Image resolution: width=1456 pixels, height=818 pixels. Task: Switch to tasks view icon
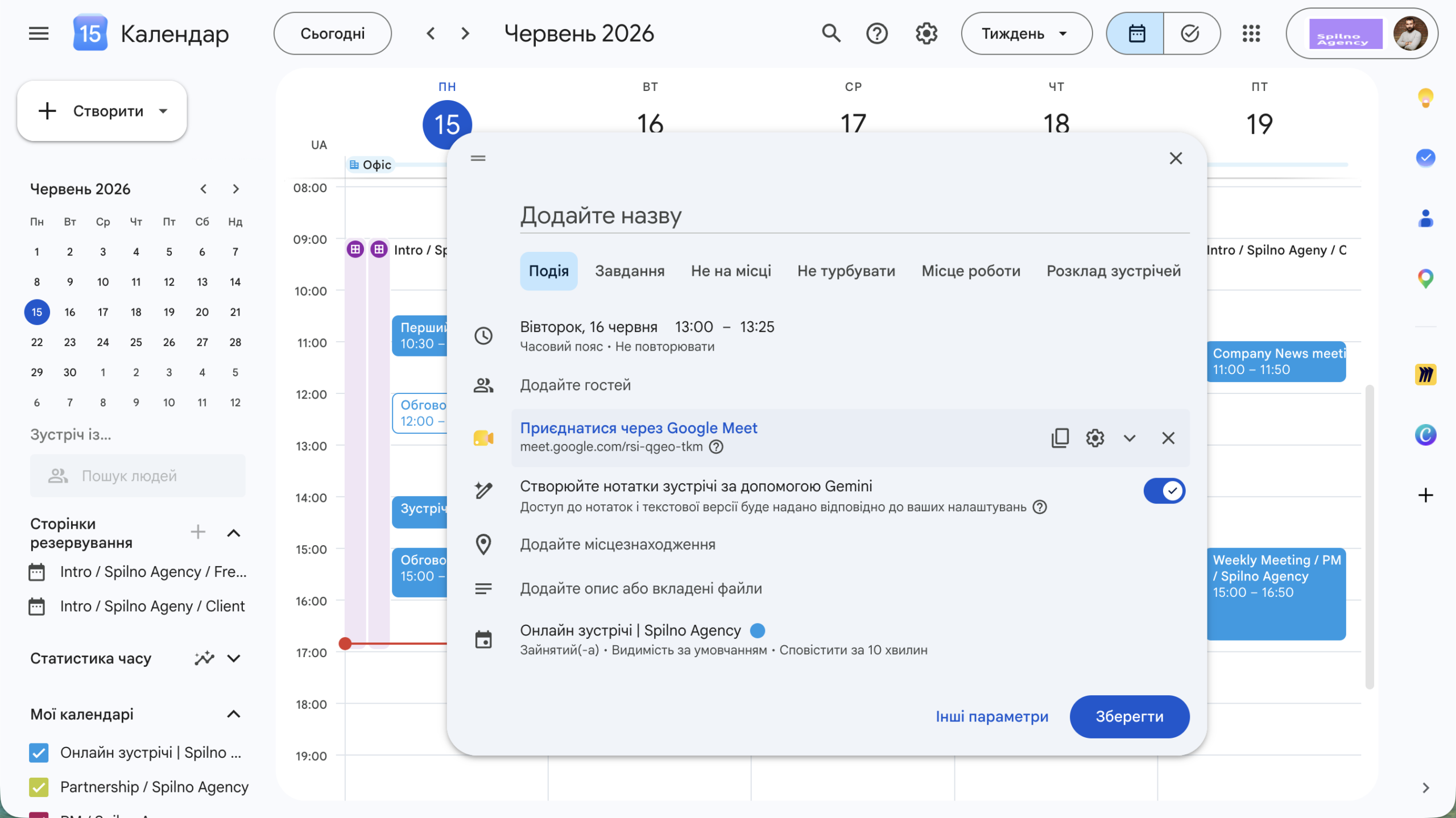1191,34
